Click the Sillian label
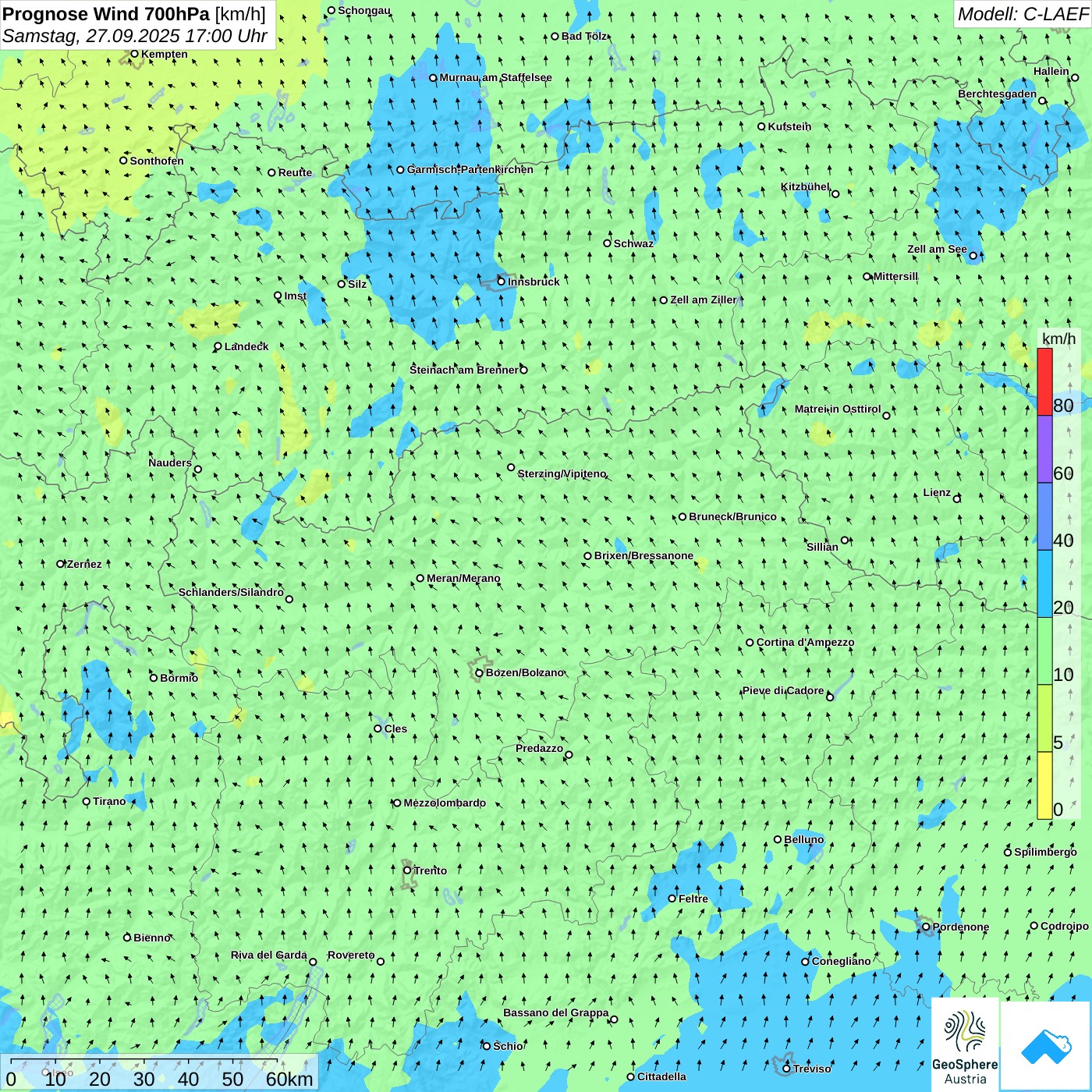1092x1092 pixels. [x=822, y=547]
